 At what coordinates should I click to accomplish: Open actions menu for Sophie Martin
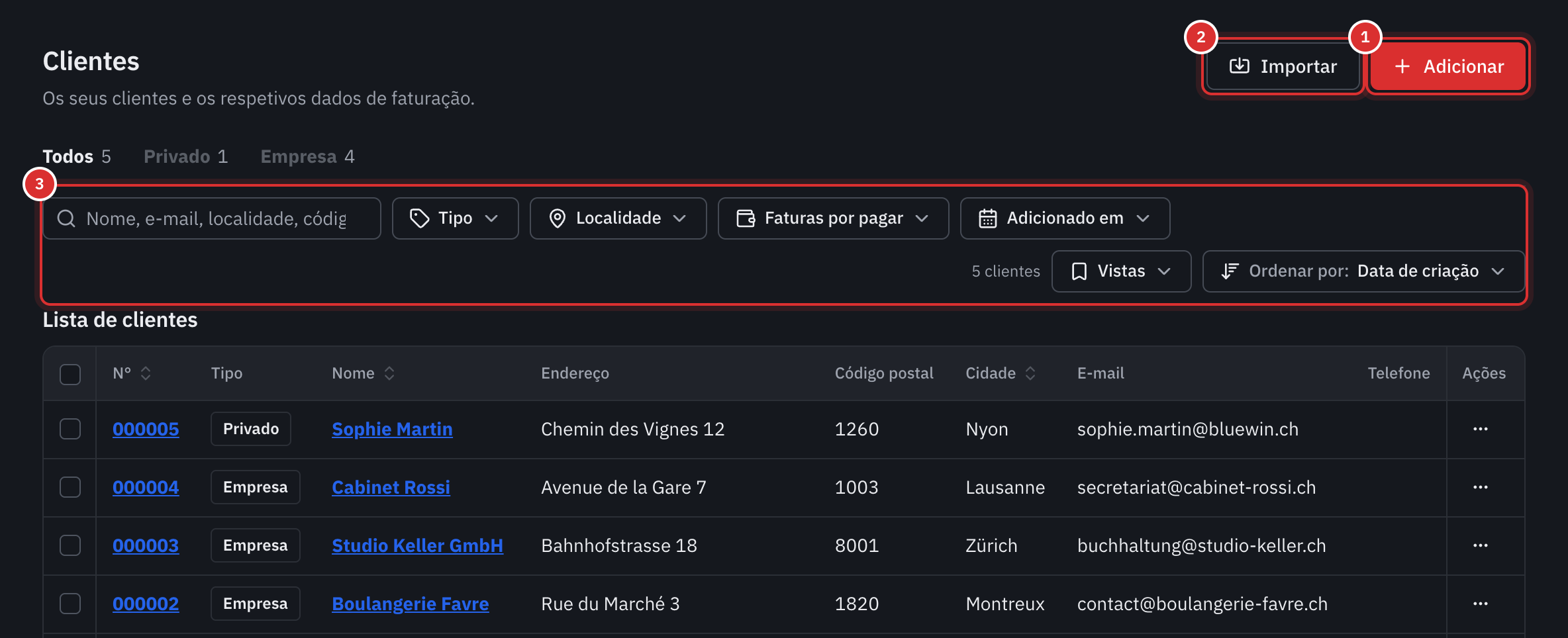click(1481, 429)
